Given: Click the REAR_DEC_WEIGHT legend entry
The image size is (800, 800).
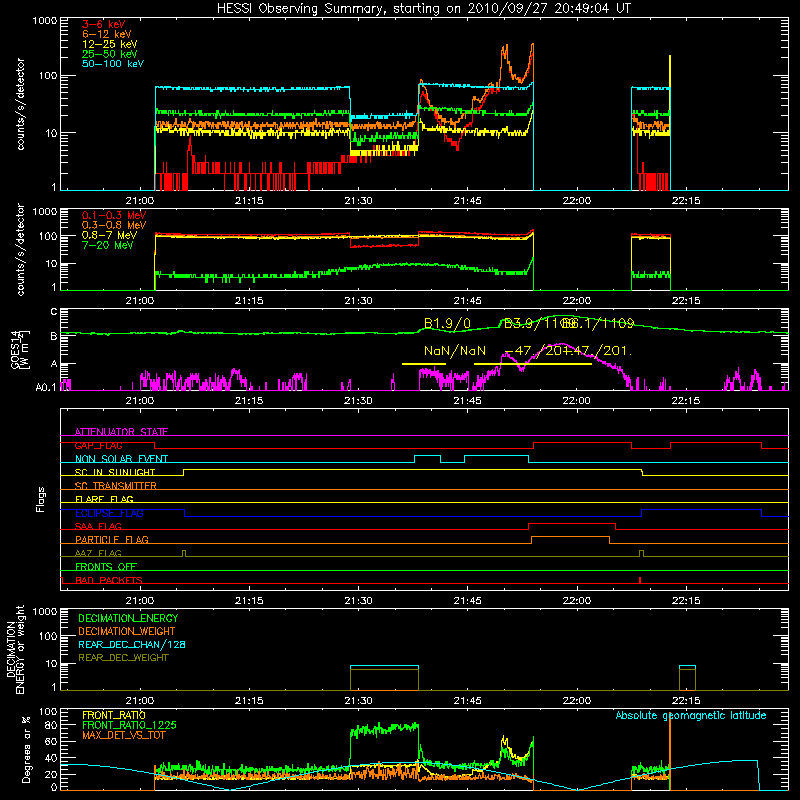Looking at the screenshot, I should tap(123, 658).
